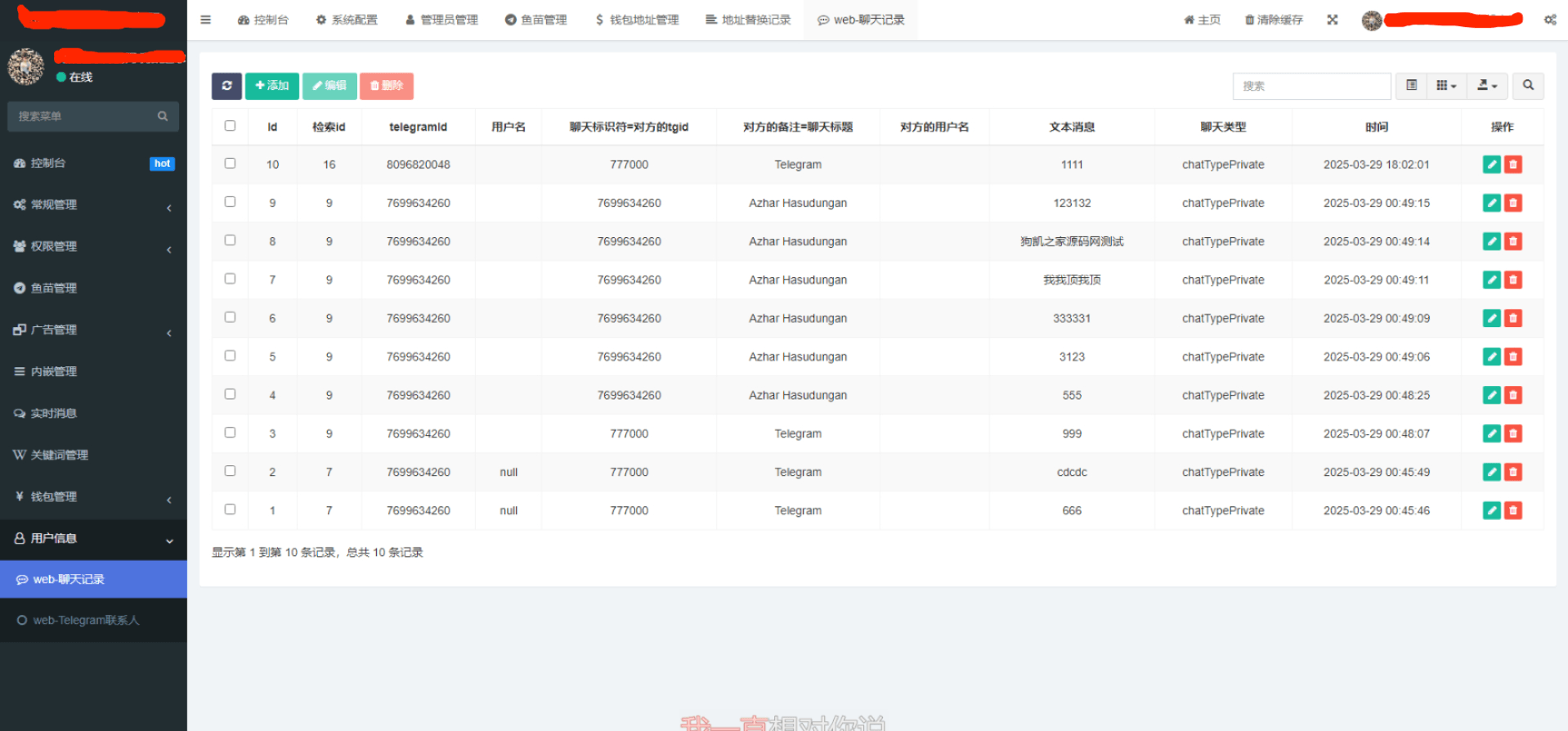This screenshot has height=731, width=1568.
Task: Click 清除缓存 in top bar
Action: pos(1274,20)
